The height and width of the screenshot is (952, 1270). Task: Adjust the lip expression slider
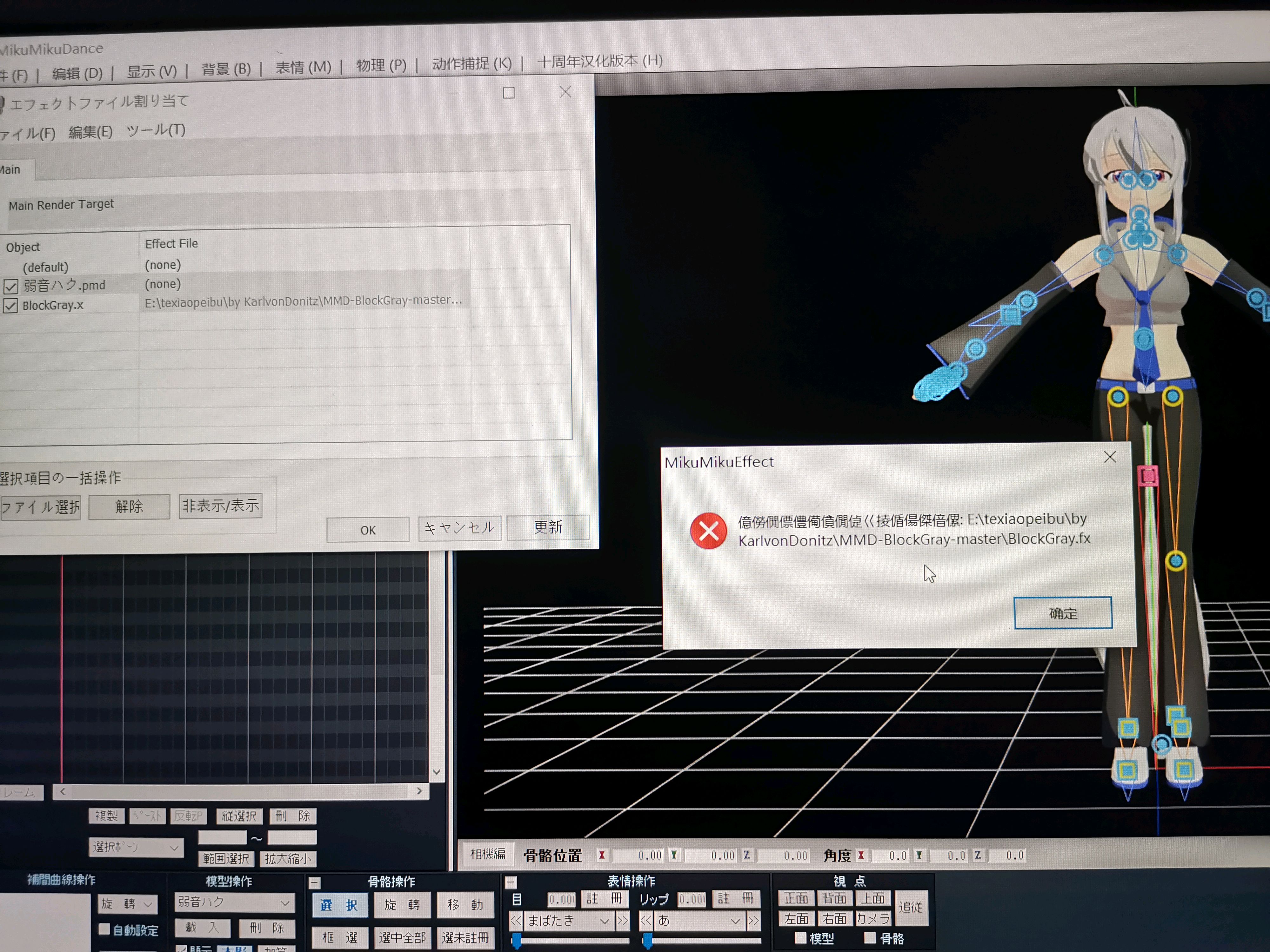click(647, 941)
